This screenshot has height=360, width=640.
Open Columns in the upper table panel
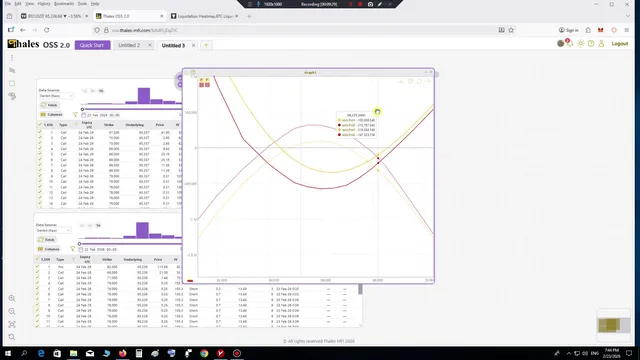(x=51, y=115)
